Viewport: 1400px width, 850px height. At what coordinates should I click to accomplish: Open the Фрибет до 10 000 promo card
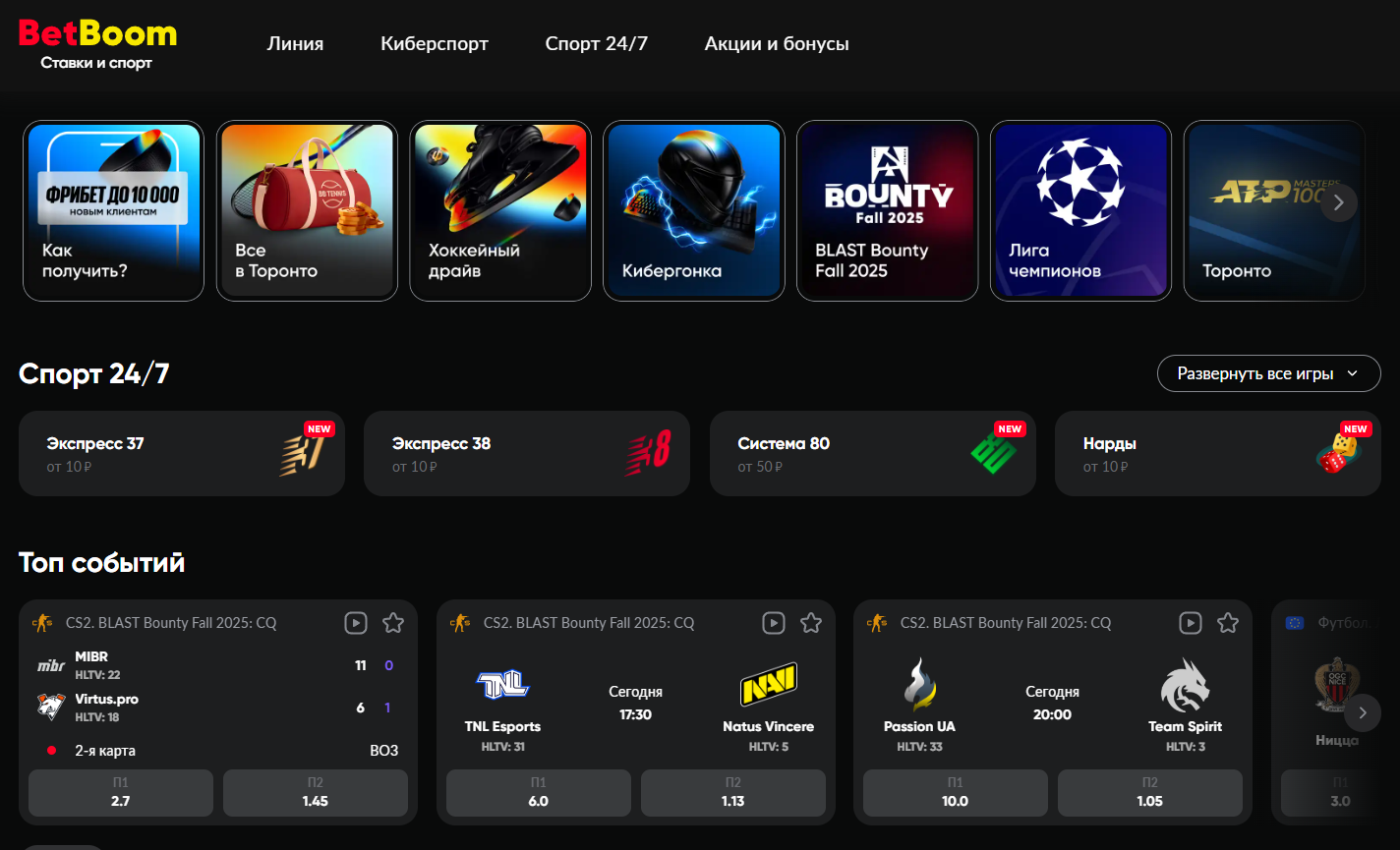113,210
